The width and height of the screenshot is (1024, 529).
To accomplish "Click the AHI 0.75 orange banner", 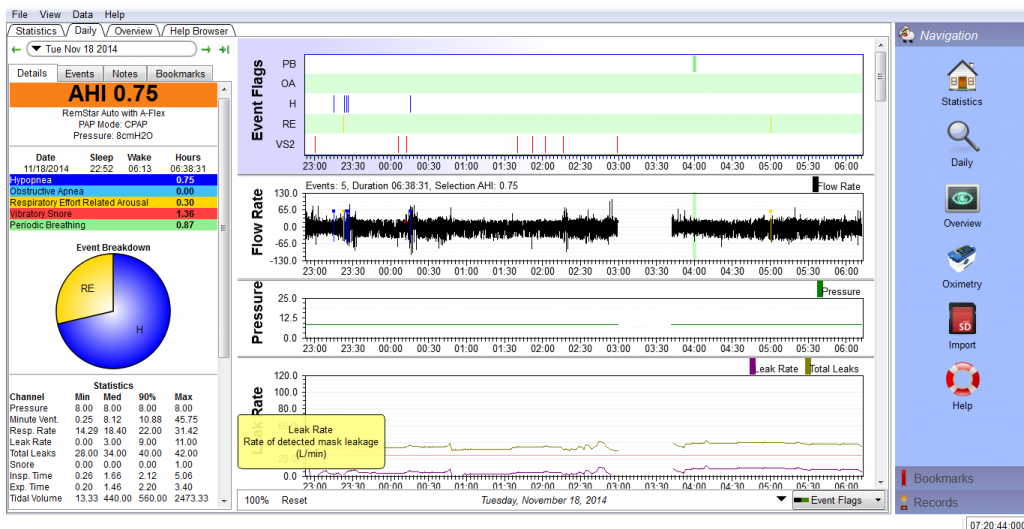I will point(113,95).
